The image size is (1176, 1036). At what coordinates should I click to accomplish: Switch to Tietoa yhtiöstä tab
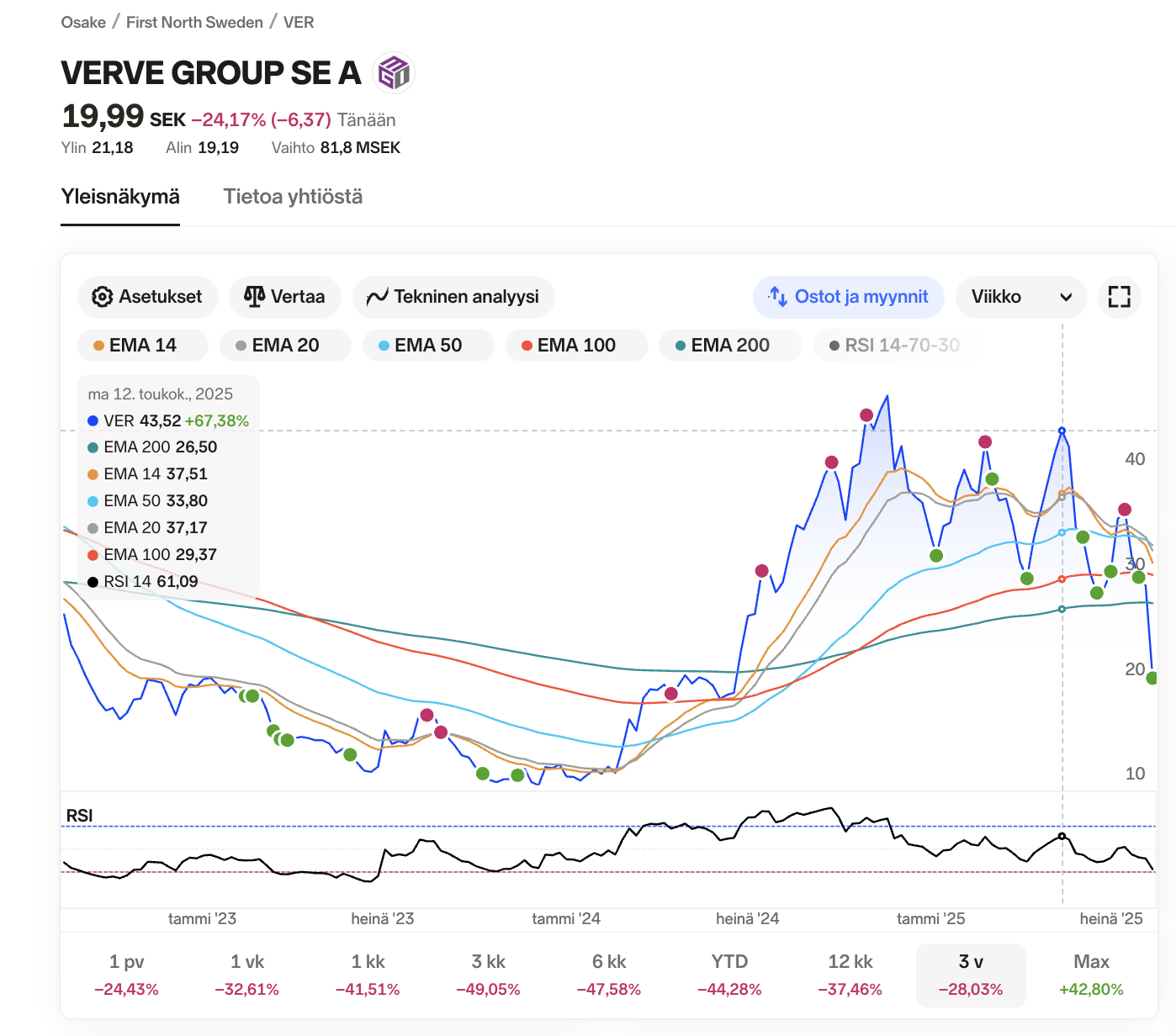point(293,197)
